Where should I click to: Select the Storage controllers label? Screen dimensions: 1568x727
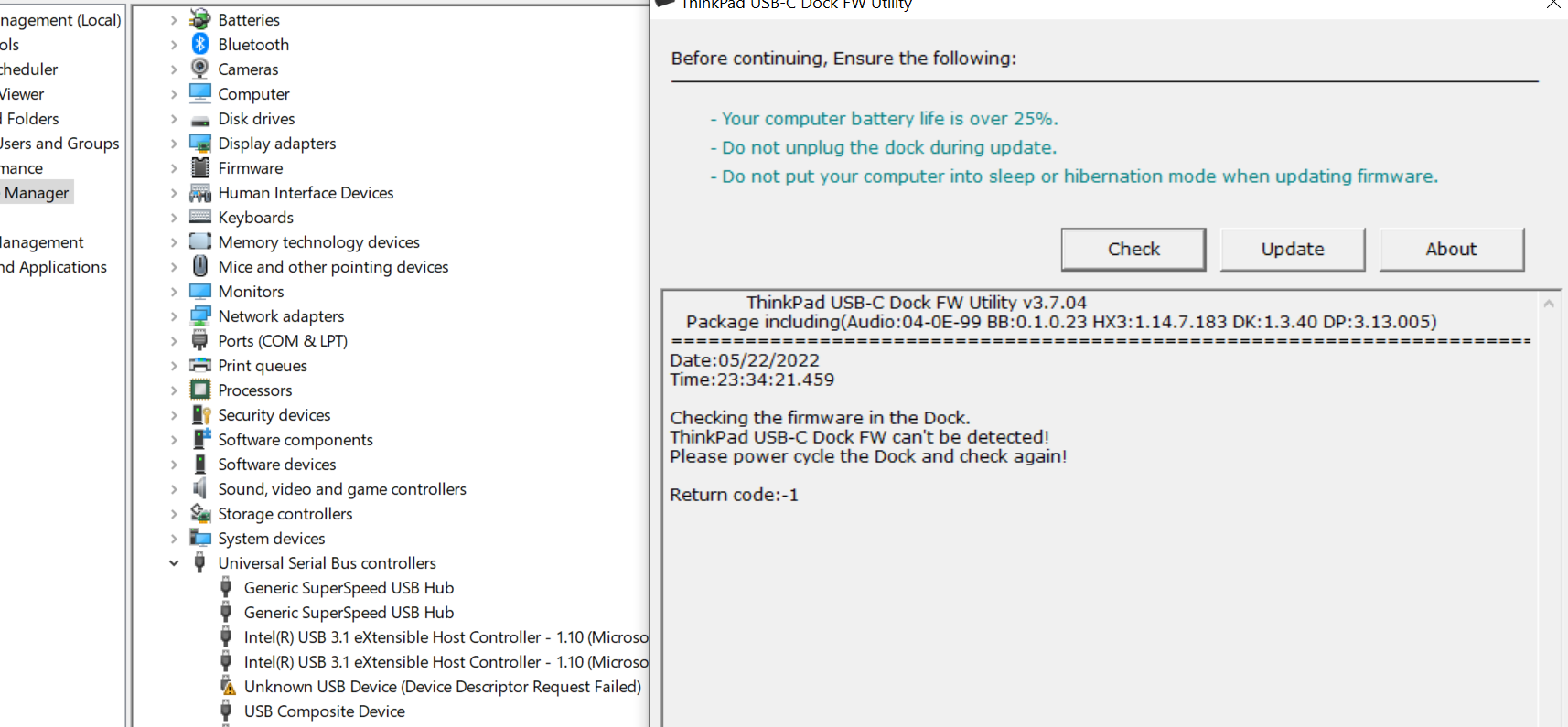click(x=285, y=514)
